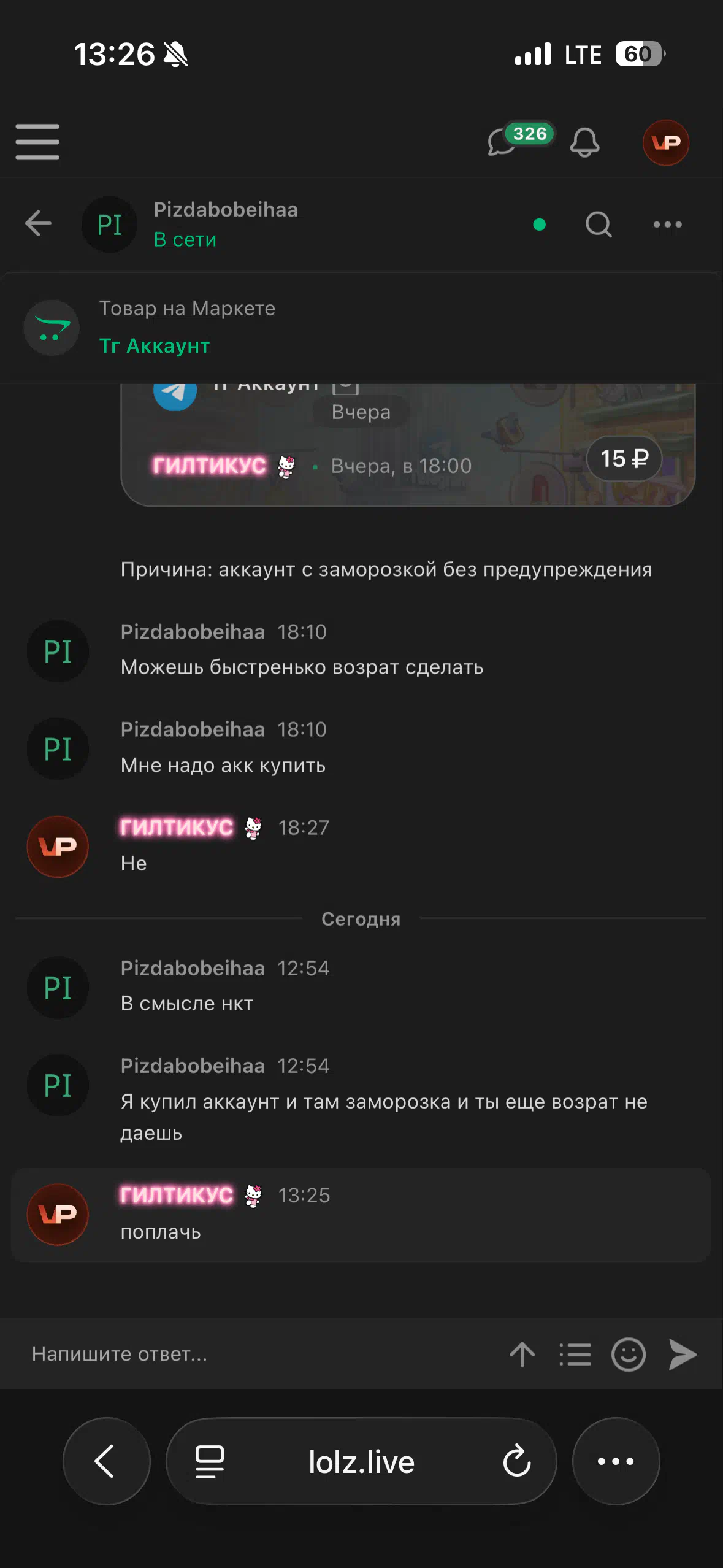Viewport: 723px width, 1568px height.
Task: Open the hamburger menu
Action: 37,142
